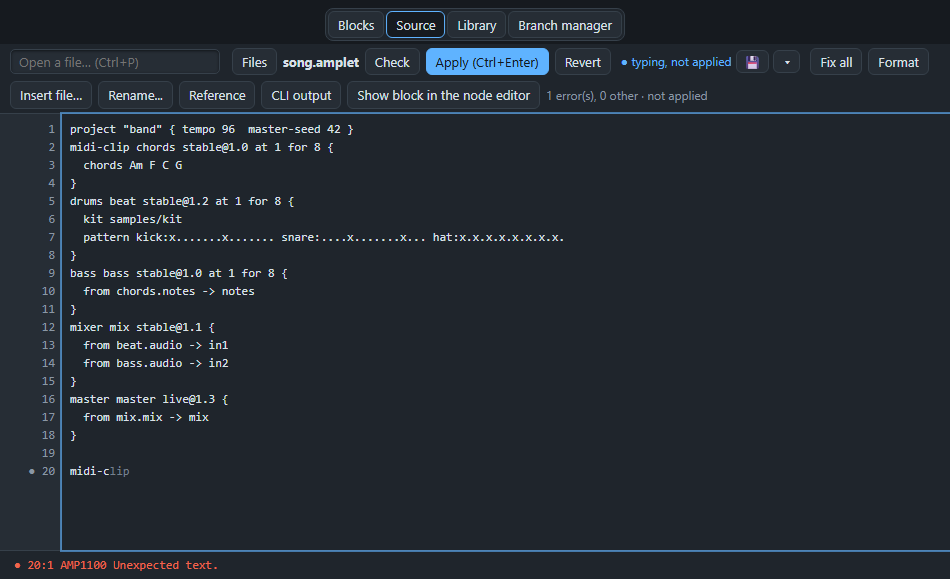This screenshot has height=579, width=950.
Task: Click the from mix.mix -> mix line
Action: coord(146,417)
